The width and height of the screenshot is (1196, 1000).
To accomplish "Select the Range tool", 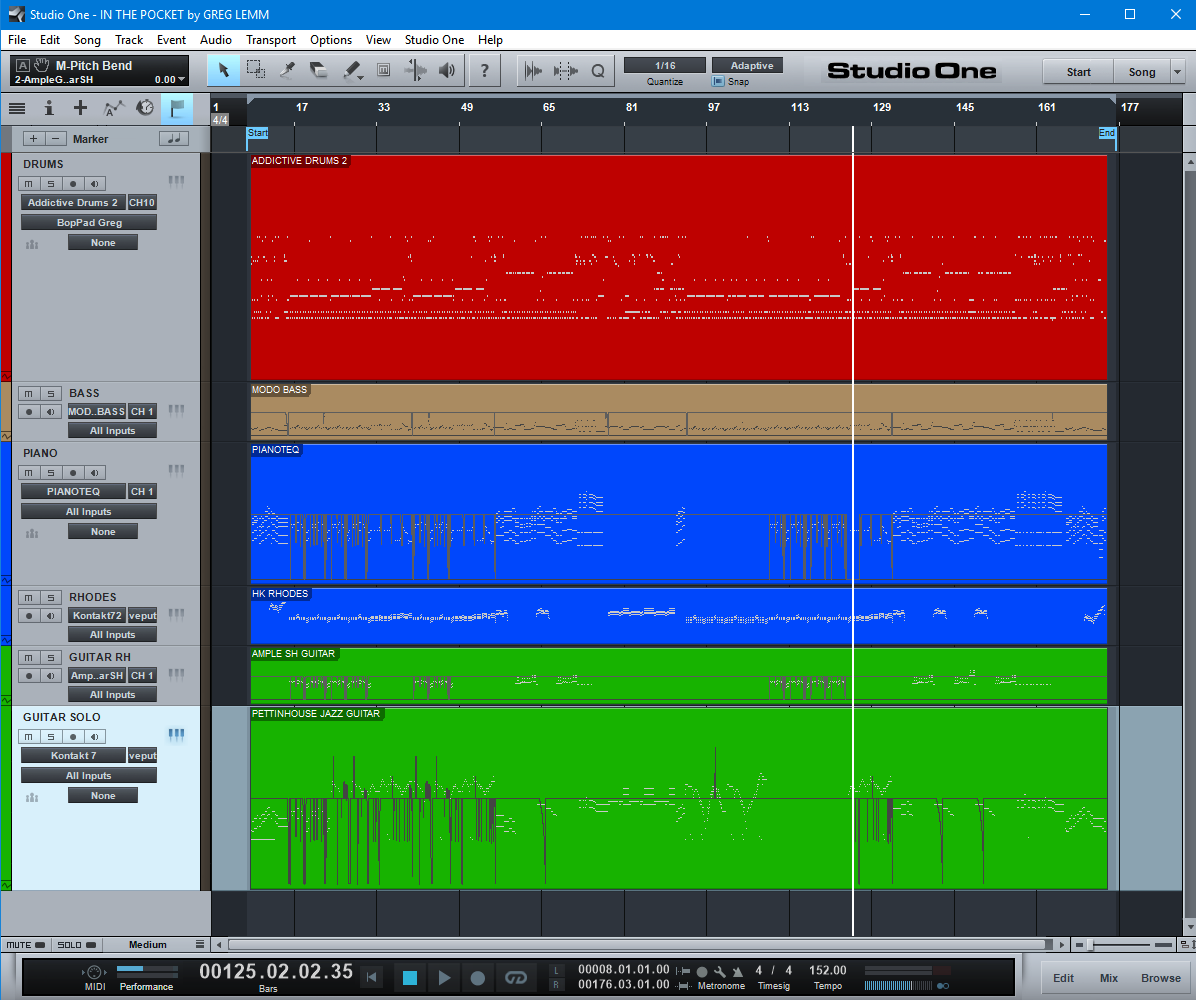I will click(x=256, y=71).
